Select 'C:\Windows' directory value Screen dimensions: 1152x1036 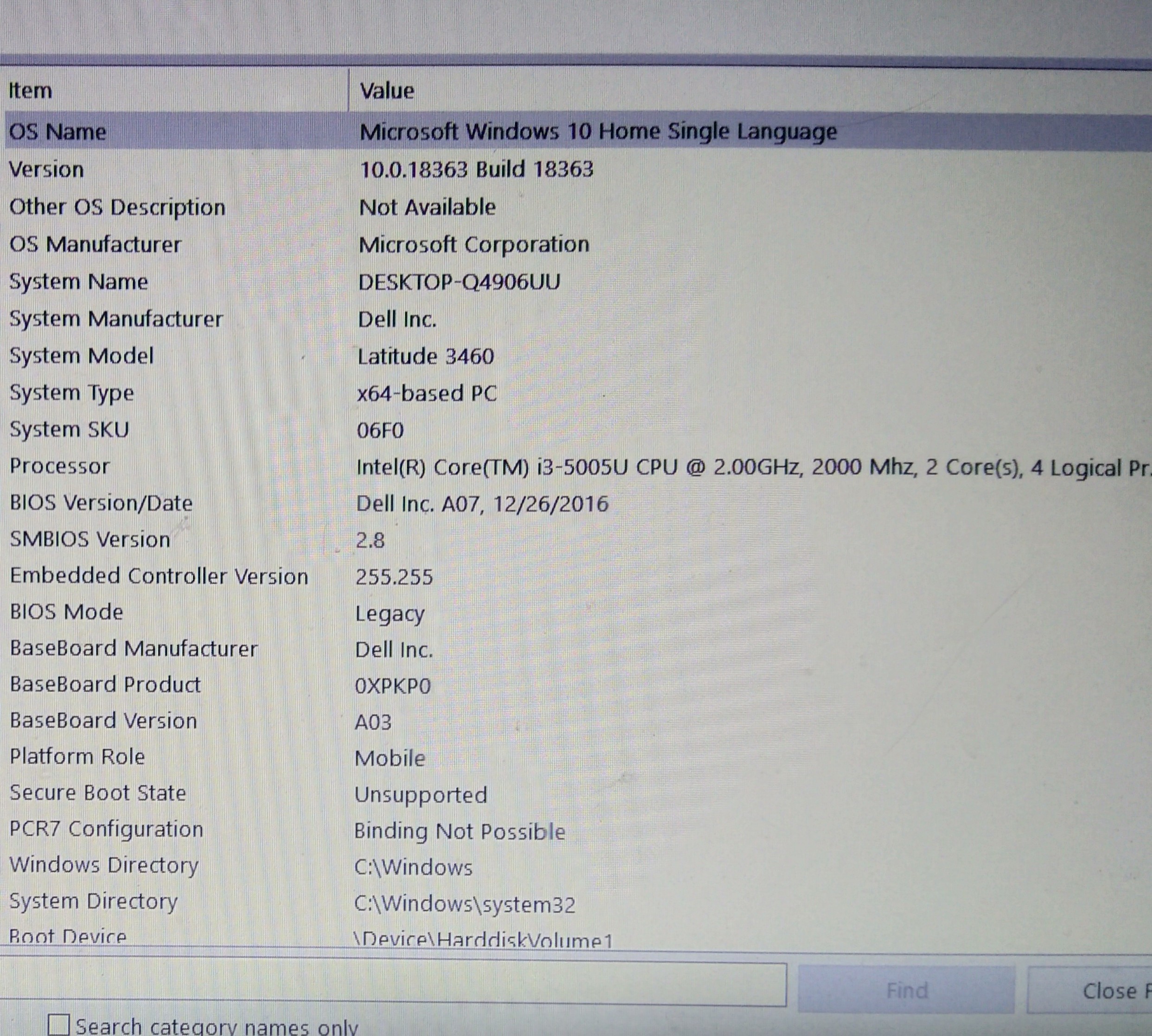[413, 868]
